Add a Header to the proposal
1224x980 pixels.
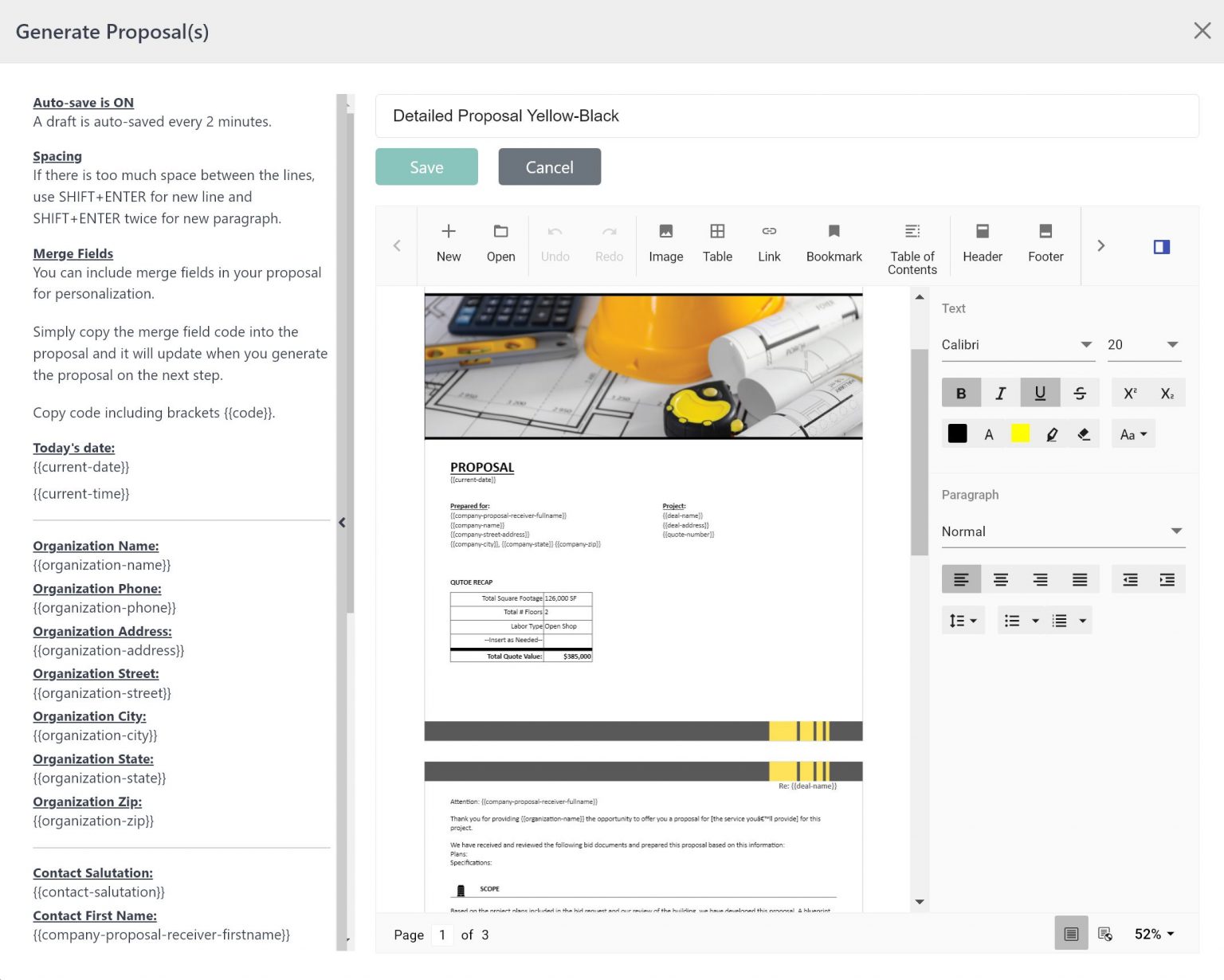pos(983,243)
